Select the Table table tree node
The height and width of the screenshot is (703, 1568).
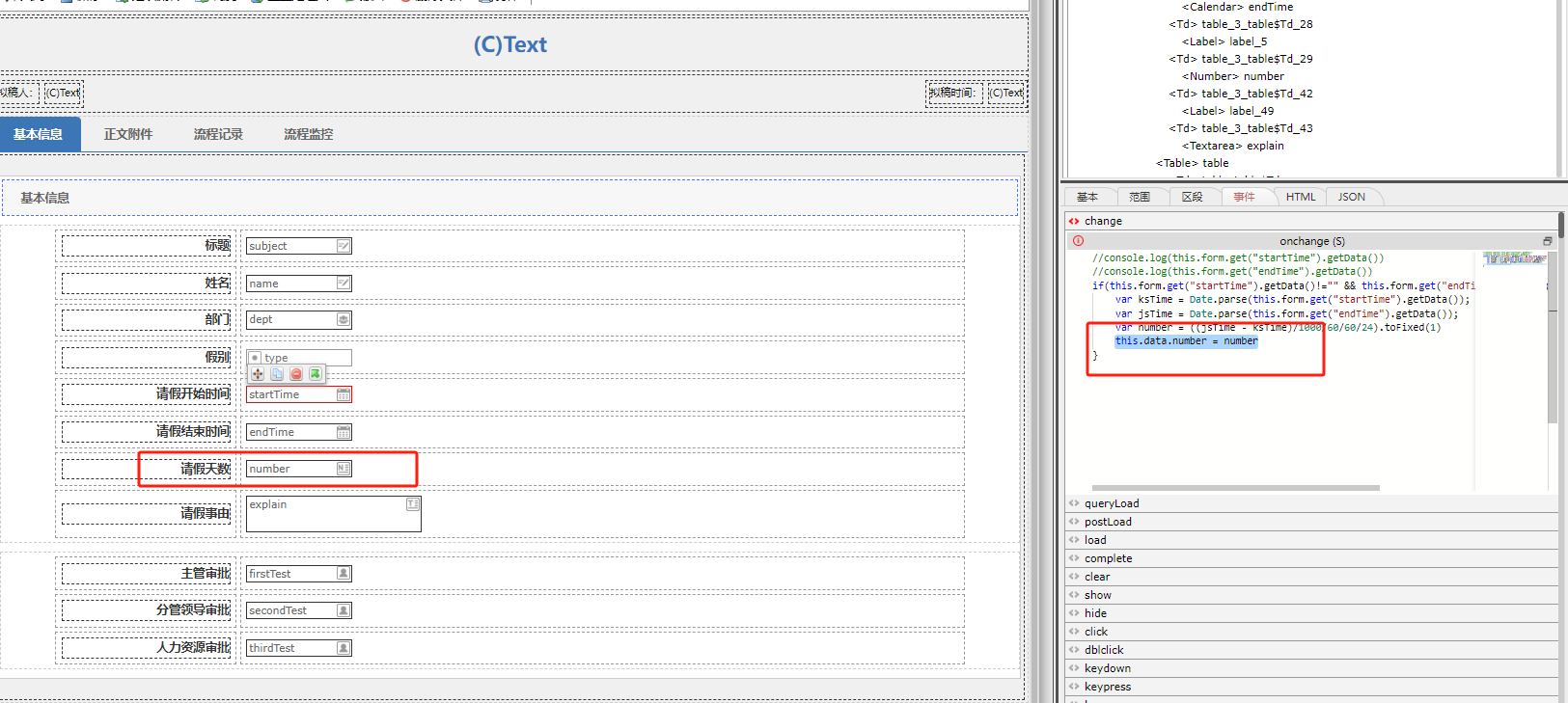tap(1193, 163)
